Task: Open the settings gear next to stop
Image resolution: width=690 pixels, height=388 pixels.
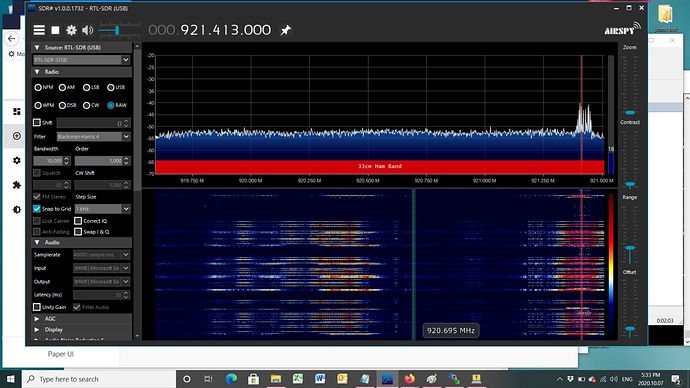Action: tap(71, 30)
